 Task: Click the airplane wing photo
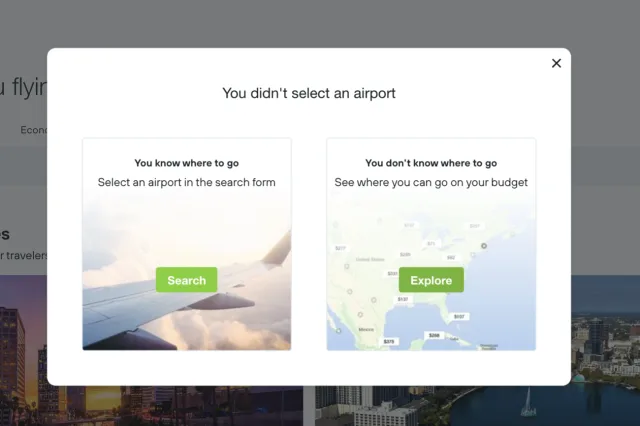point(187,277)
